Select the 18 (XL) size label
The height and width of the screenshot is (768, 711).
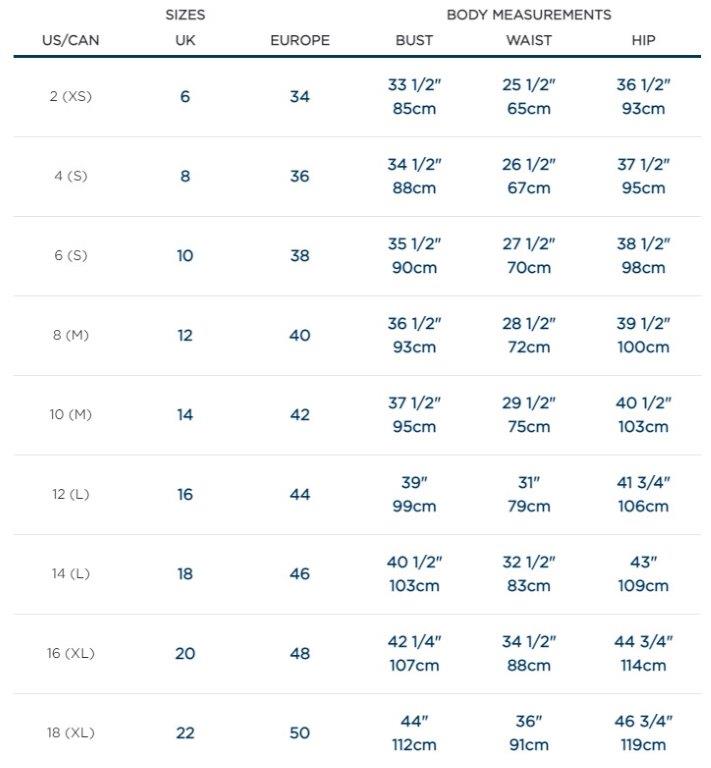(x=70, y=733)
